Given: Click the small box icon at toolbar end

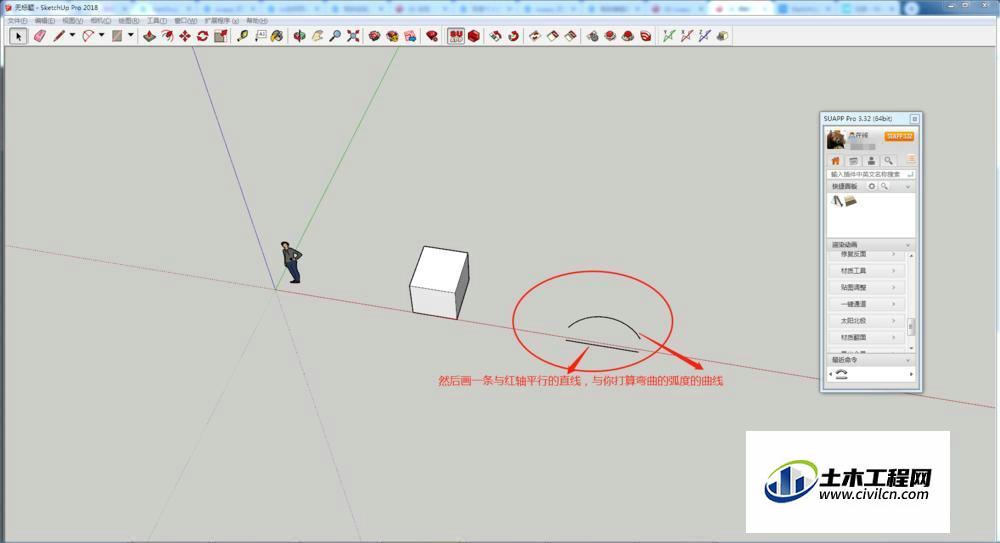Looking at the screenshot, I should (x=722, y=36).
